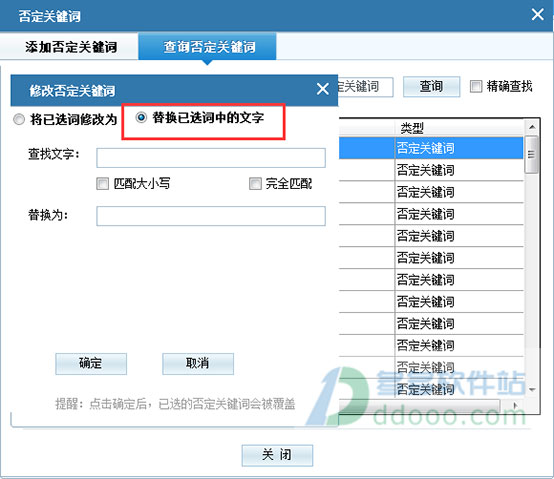Click the 关 闭 button at bottom
This screenshot has width=554, height=479.
[277, 455]
